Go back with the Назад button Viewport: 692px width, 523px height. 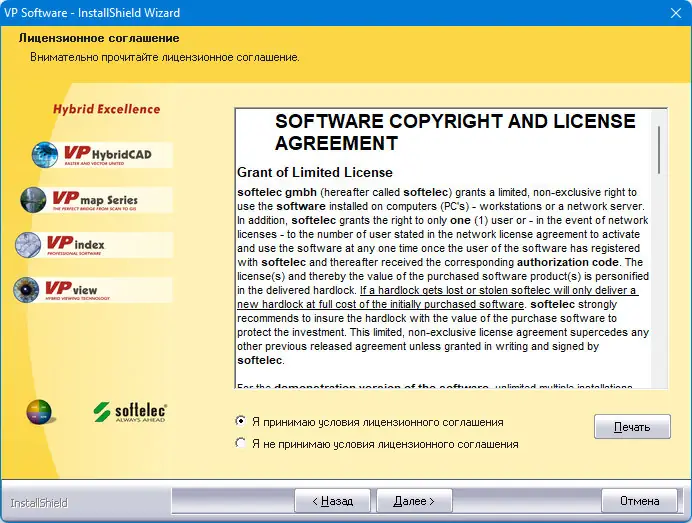click(x=332, y=501)
